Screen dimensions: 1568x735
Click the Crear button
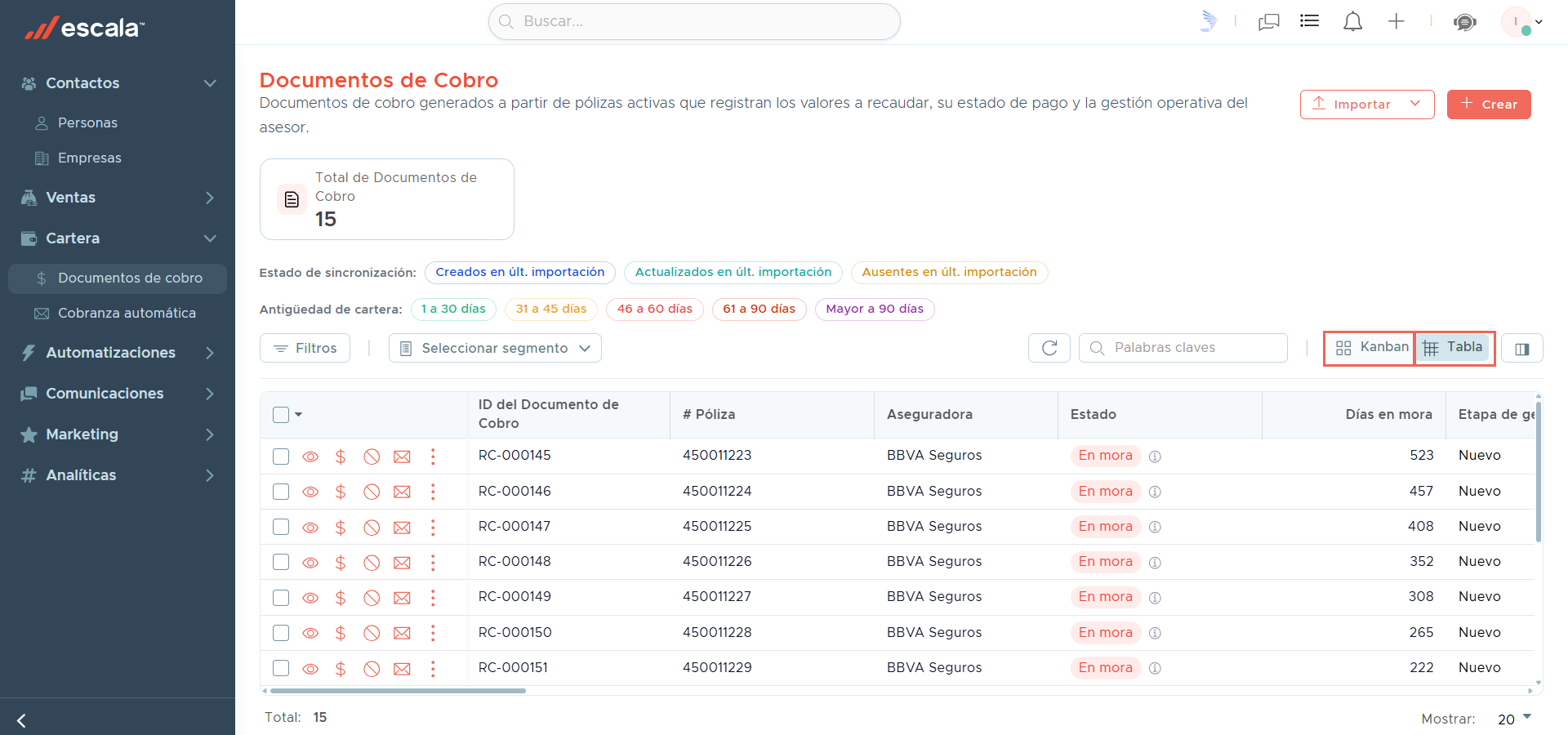(x=1489, y=105)
